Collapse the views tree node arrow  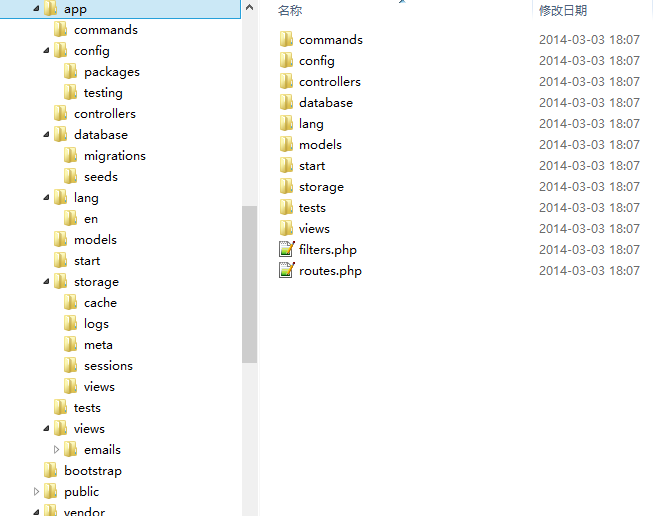pyautogui.click(x=46, y=428)
